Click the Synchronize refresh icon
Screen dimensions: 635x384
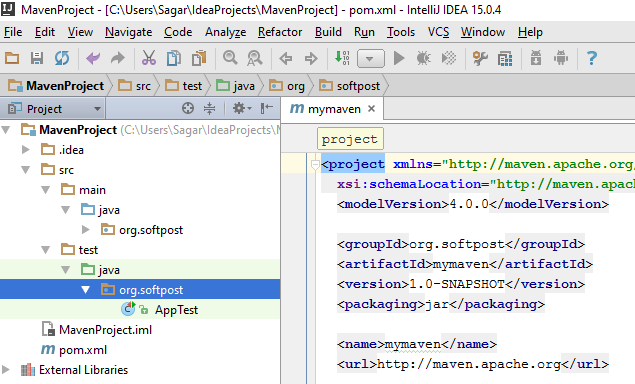click(x=62, y=58)
